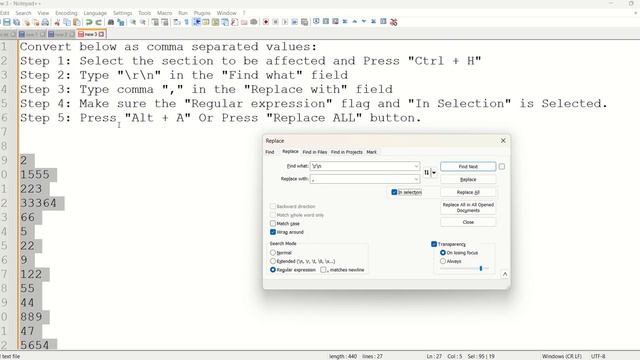Viewport: 640px width, 360px height.
Task: Click the Replace All button
Action: click(x=468, y=192)
